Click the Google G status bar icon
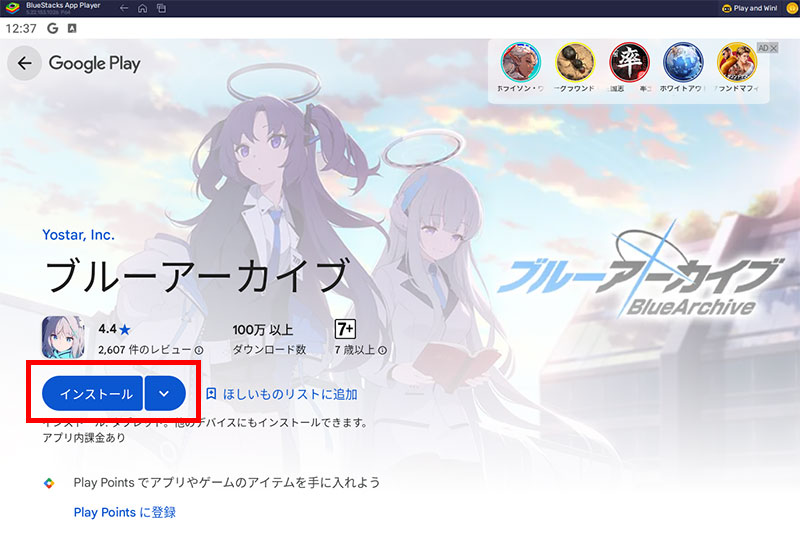Image resolution: width=800 pixels, height=537 pixels. (x=51, y=28)
